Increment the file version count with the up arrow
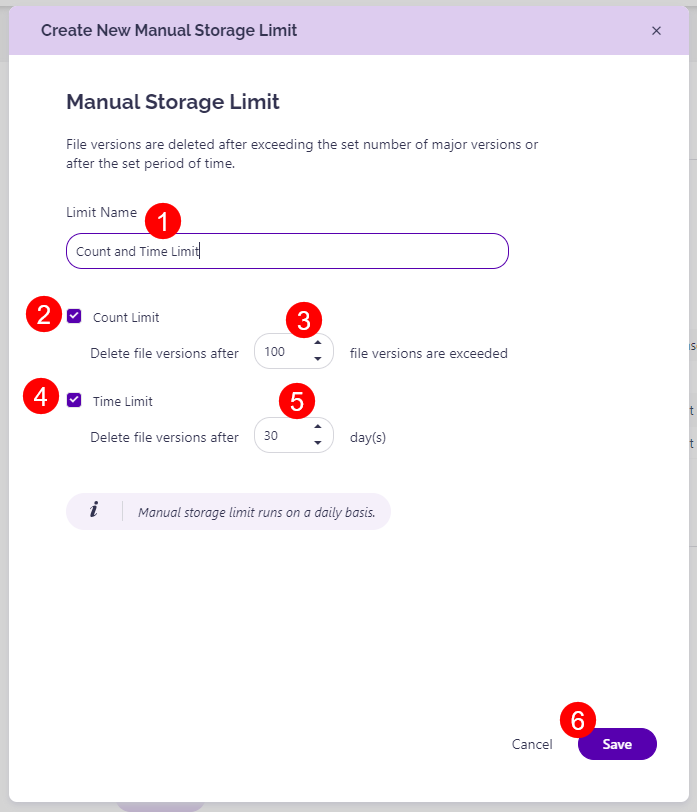This screenshot has height=812, width=697. 319,345
